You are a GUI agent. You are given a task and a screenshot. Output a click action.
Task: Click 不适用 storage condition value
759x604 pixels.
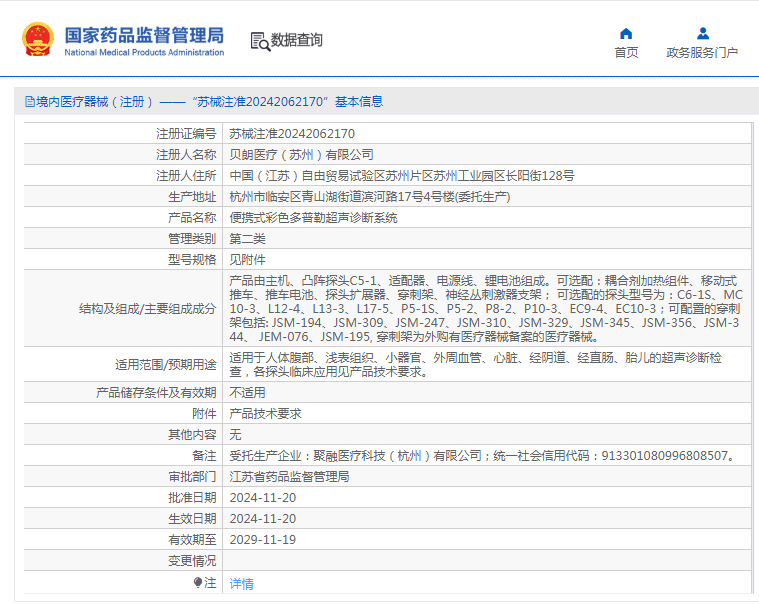click(x=247, y=393)
